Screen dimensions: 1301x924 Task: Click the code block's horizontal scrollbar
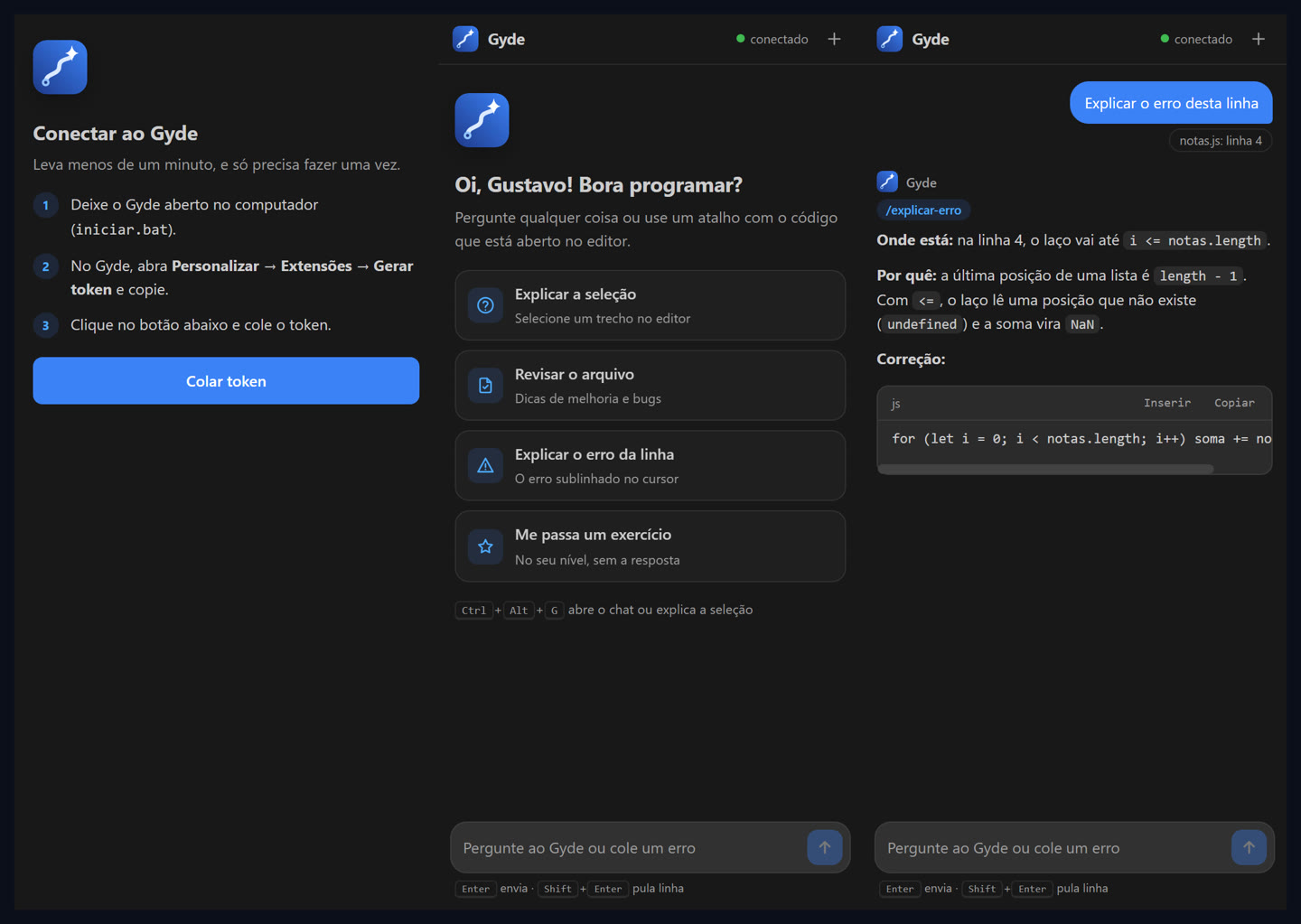click(1045, 469)
